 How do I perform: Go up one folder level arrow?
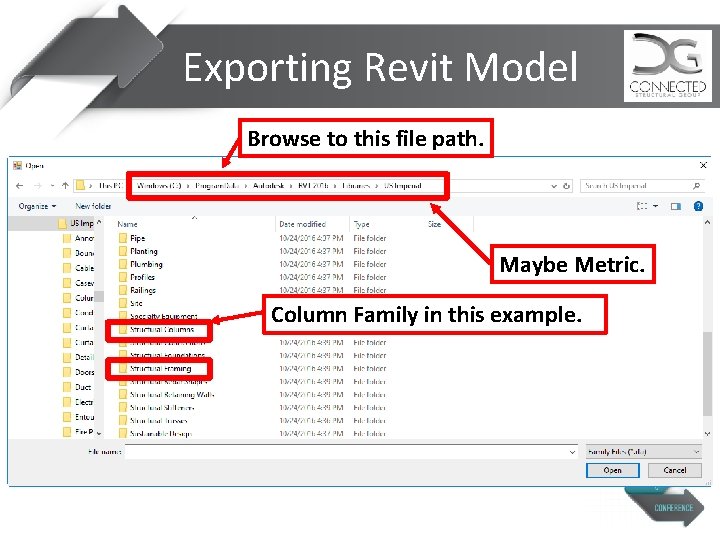[65, 186]
